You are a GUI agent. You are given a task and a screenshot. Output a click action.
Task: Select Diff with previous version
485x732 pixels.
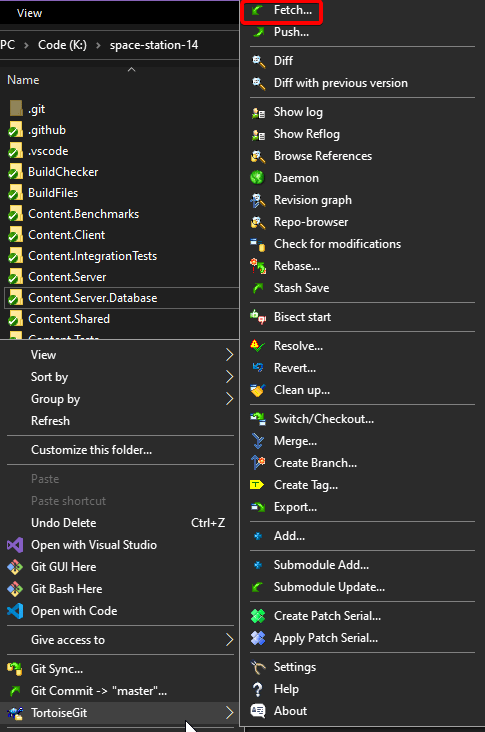pyautogui.click(x=341, y=83)
